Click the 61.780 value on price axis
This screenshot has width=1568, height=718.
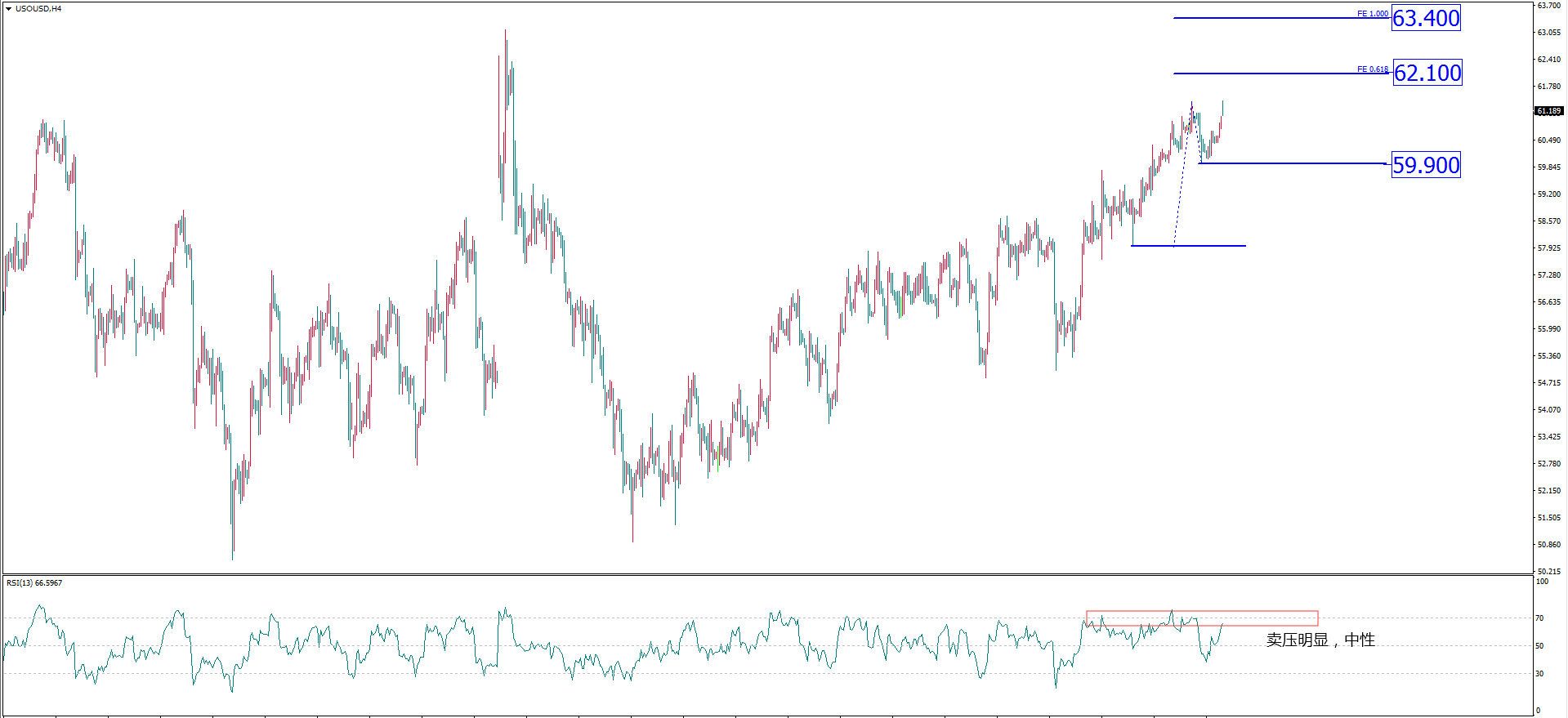(1549, 87)
